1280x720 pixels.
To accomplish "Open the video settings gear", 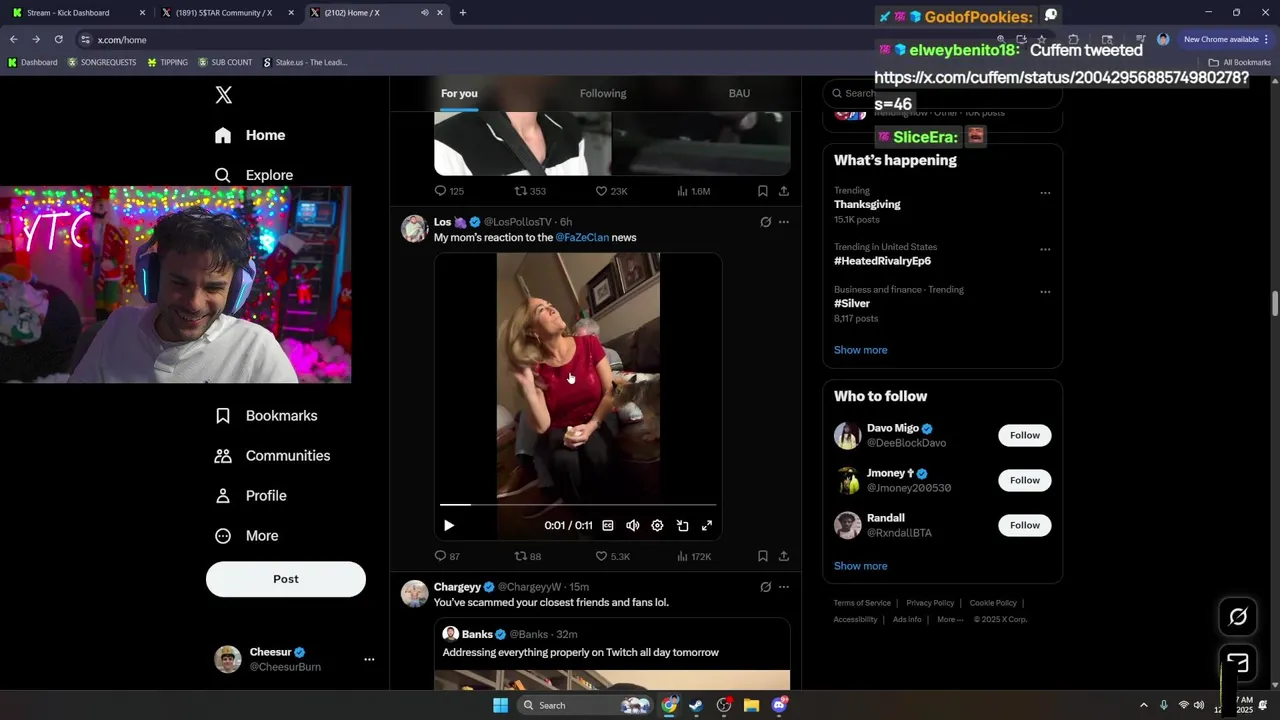I will (x=657, y=525).
